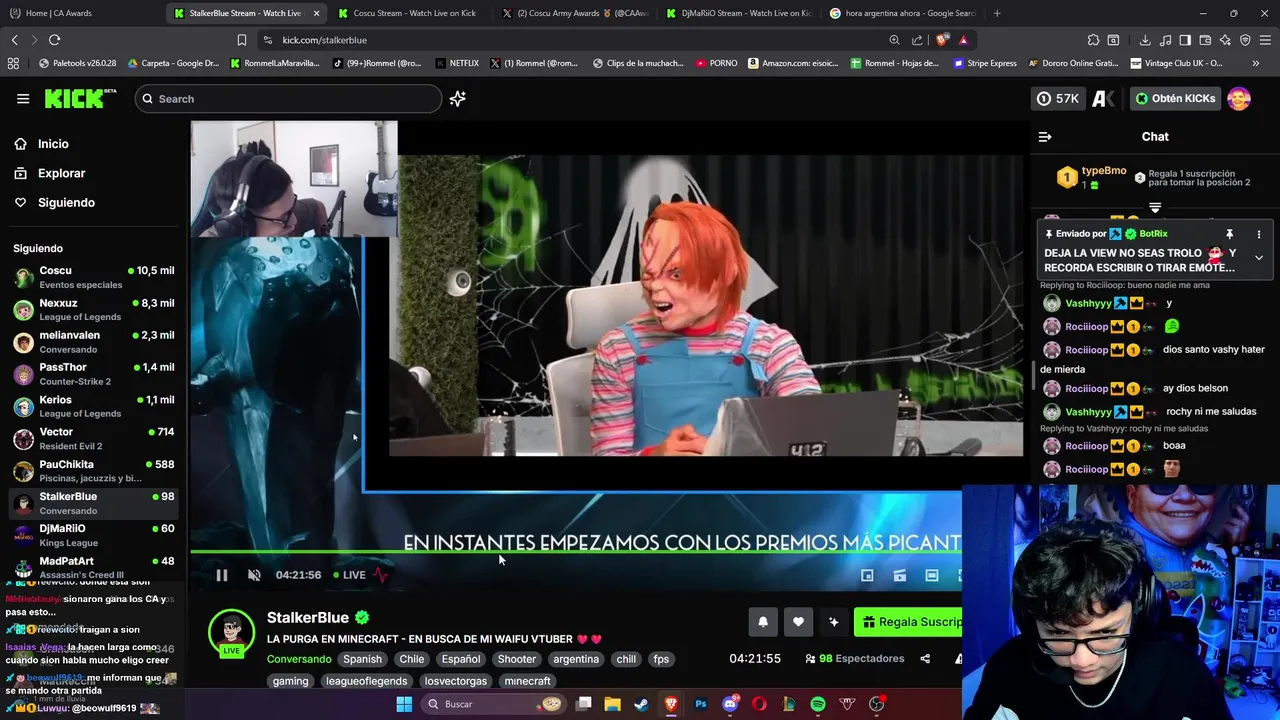1280x720 pixels.
Task: Open the browser main menu
Action: click(1265, 40)
